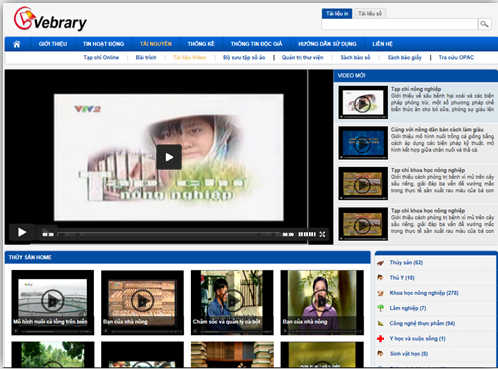Viewport: 498px width, 369px height.
Task: Open first Tạp chí nông nghiệp video thumbnail
Action: [x=363, y=102]
